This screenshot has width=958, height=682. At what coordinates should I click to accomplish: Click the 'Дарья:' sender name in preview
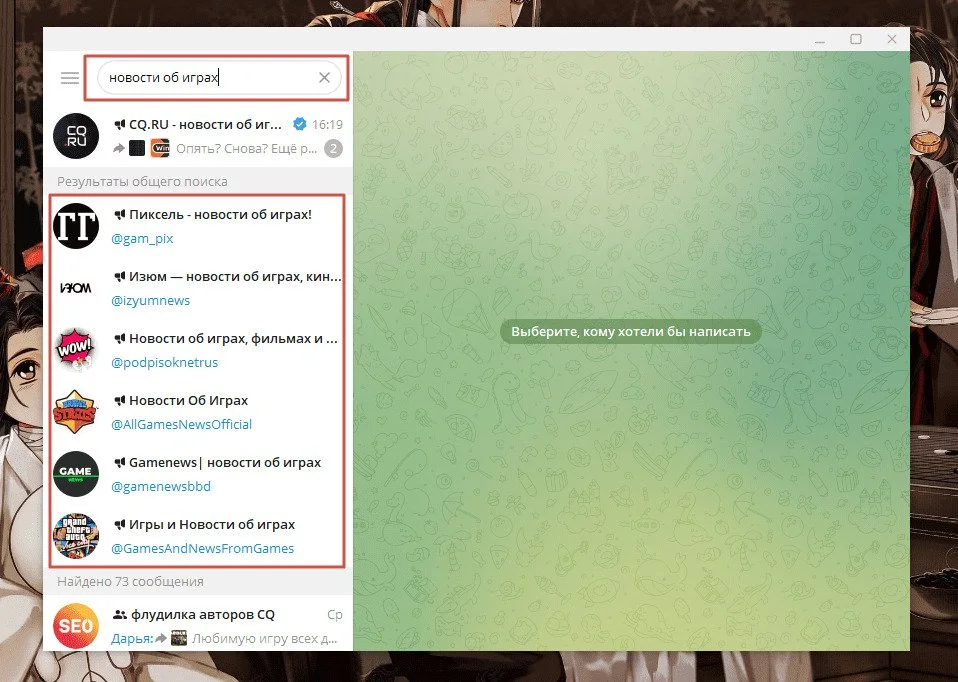[x=132, y=639]
